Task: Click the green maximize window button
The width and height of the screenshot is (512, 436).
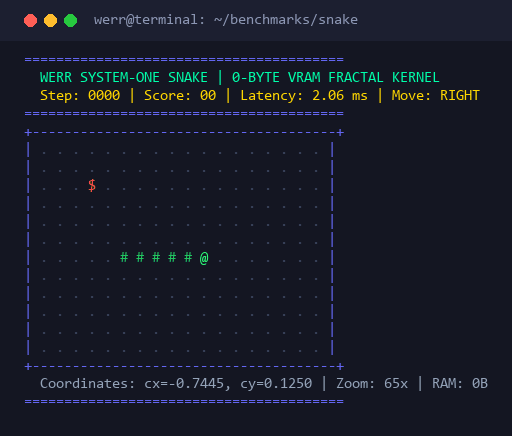Action: (x=70, y=20)
